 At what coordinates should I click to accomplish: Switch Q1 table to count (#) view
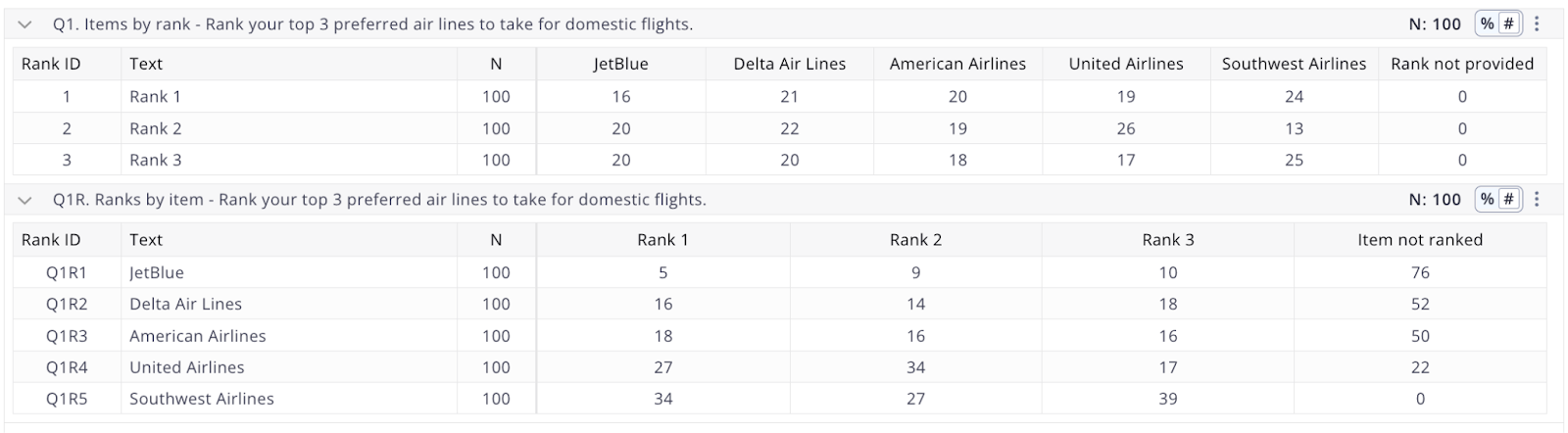pyautogui.click(x=1509, y=24)
